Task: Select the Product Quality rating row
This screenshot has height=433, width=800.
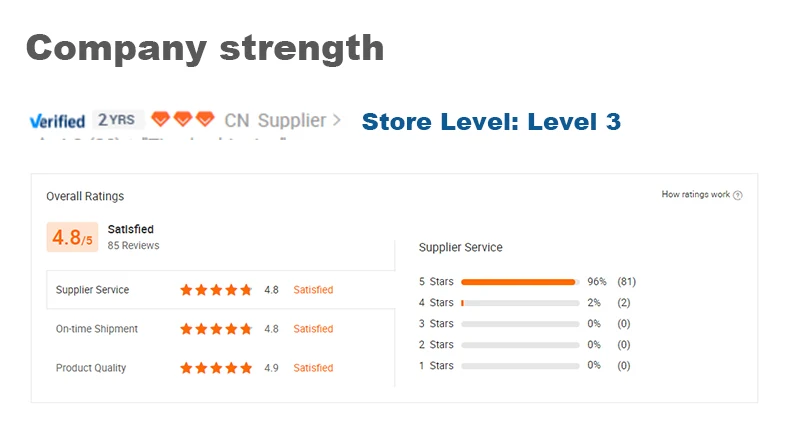Action: (x=220, y=368)
